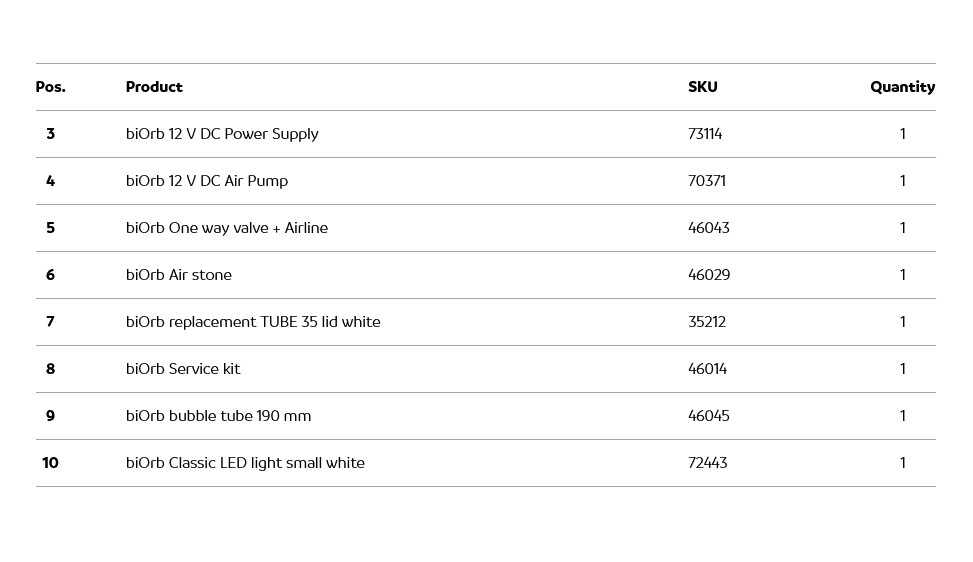Image resolution: width=973 pixels, height=562 pixels.
Task: Click position number 10 in the table
Action: coord(50,463)
